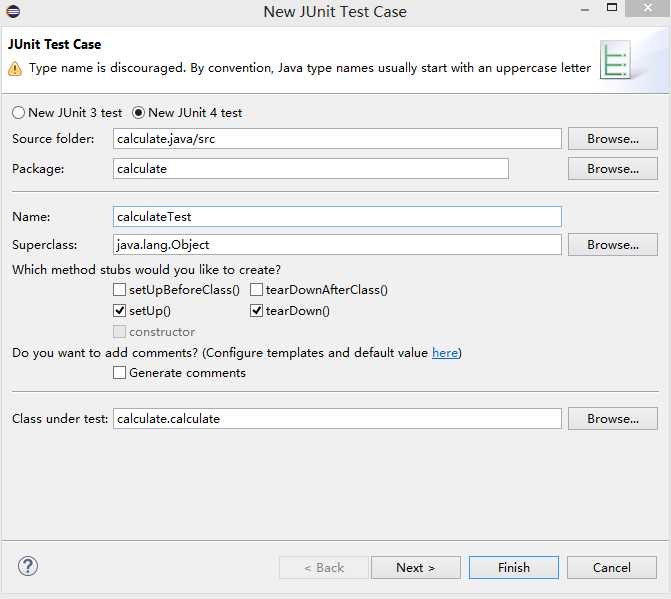Minimize the dialog window
Image resolution: width=671 pixels, height=599 pixels.
pos(585,9)
